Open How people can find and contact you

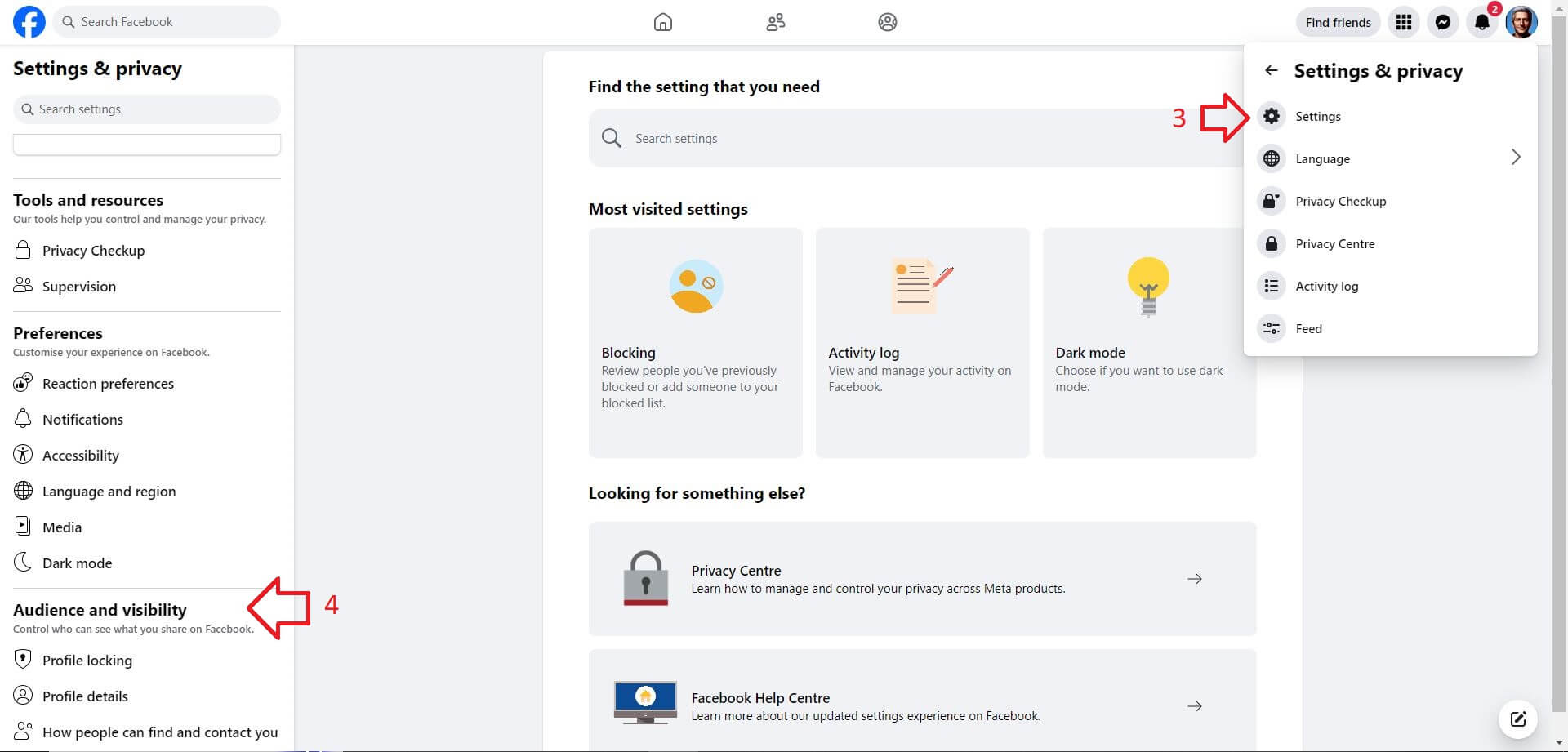tap(160, 732)
